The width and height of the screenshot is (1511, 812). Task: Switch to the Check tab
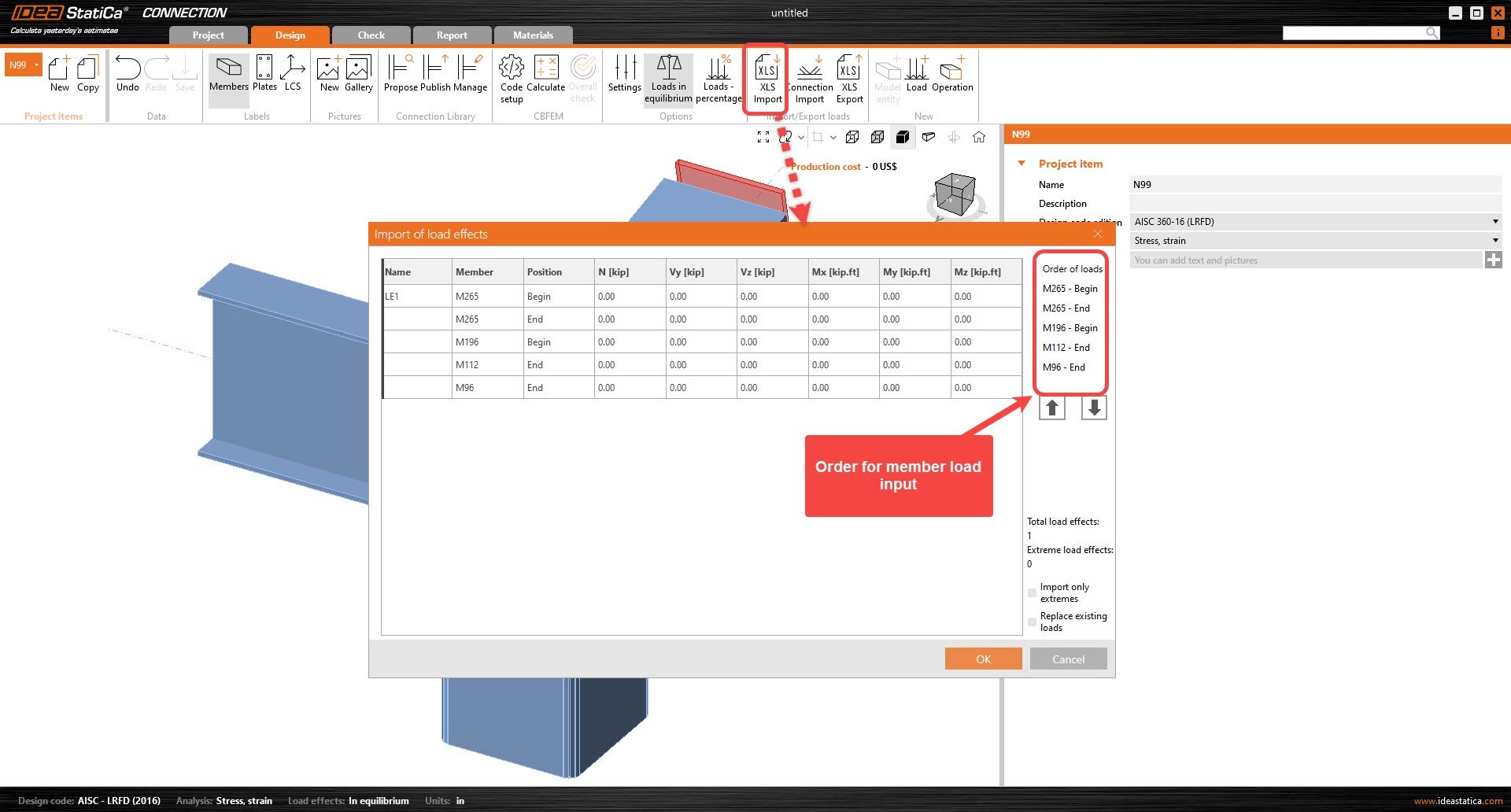(x=370, y=35)
